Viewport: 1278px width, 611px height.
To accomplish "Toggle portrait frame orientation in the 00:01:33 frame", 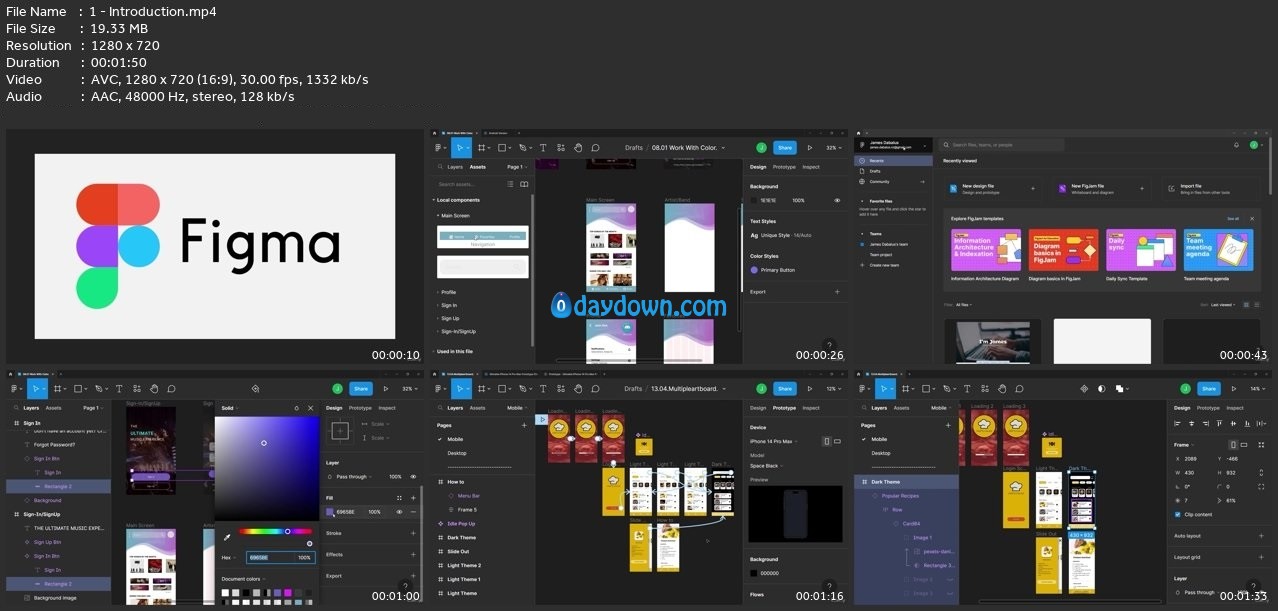I will tap(1235, 444).
